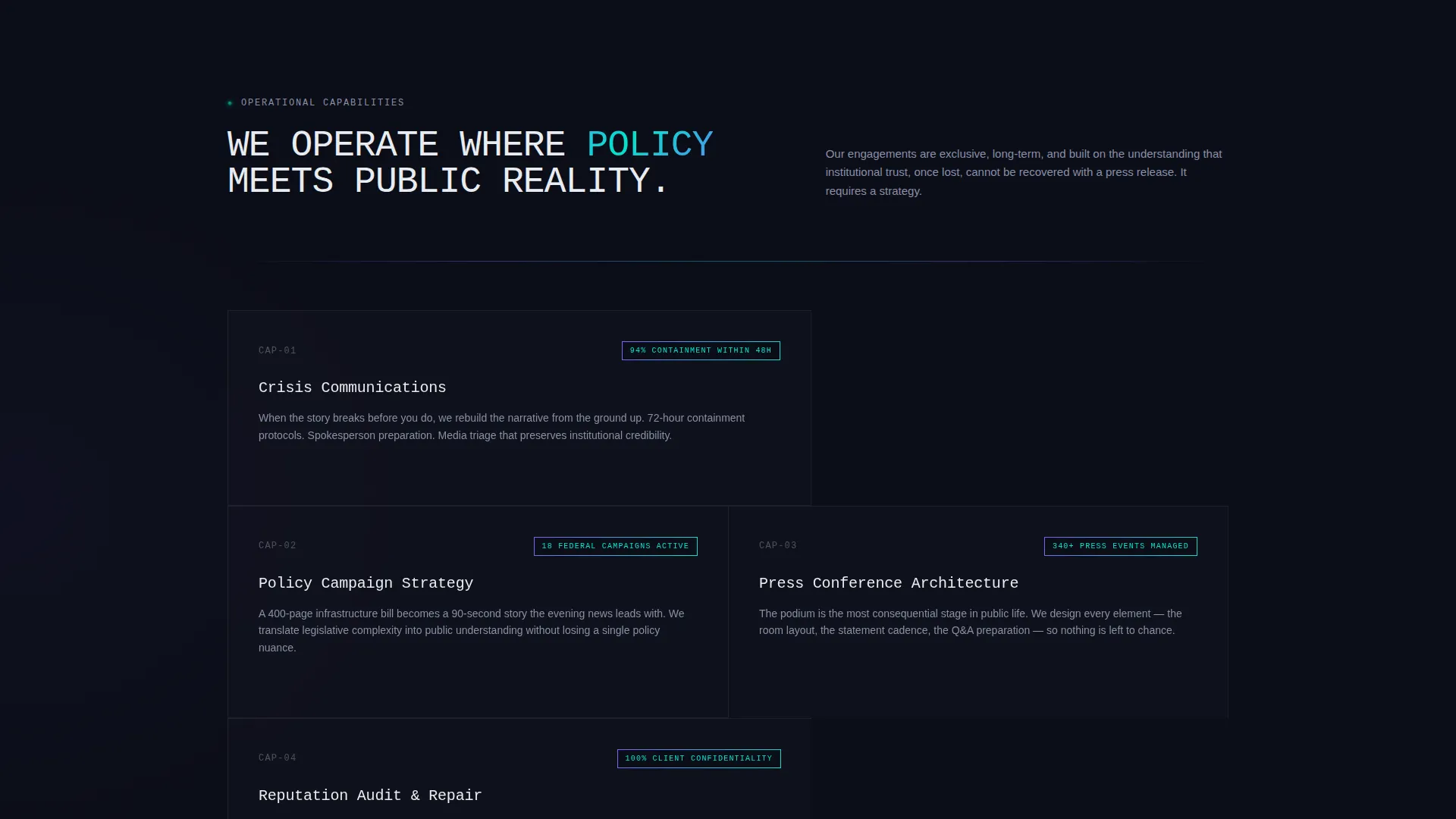Click the 'CAP-04' label

click(278, 758)
